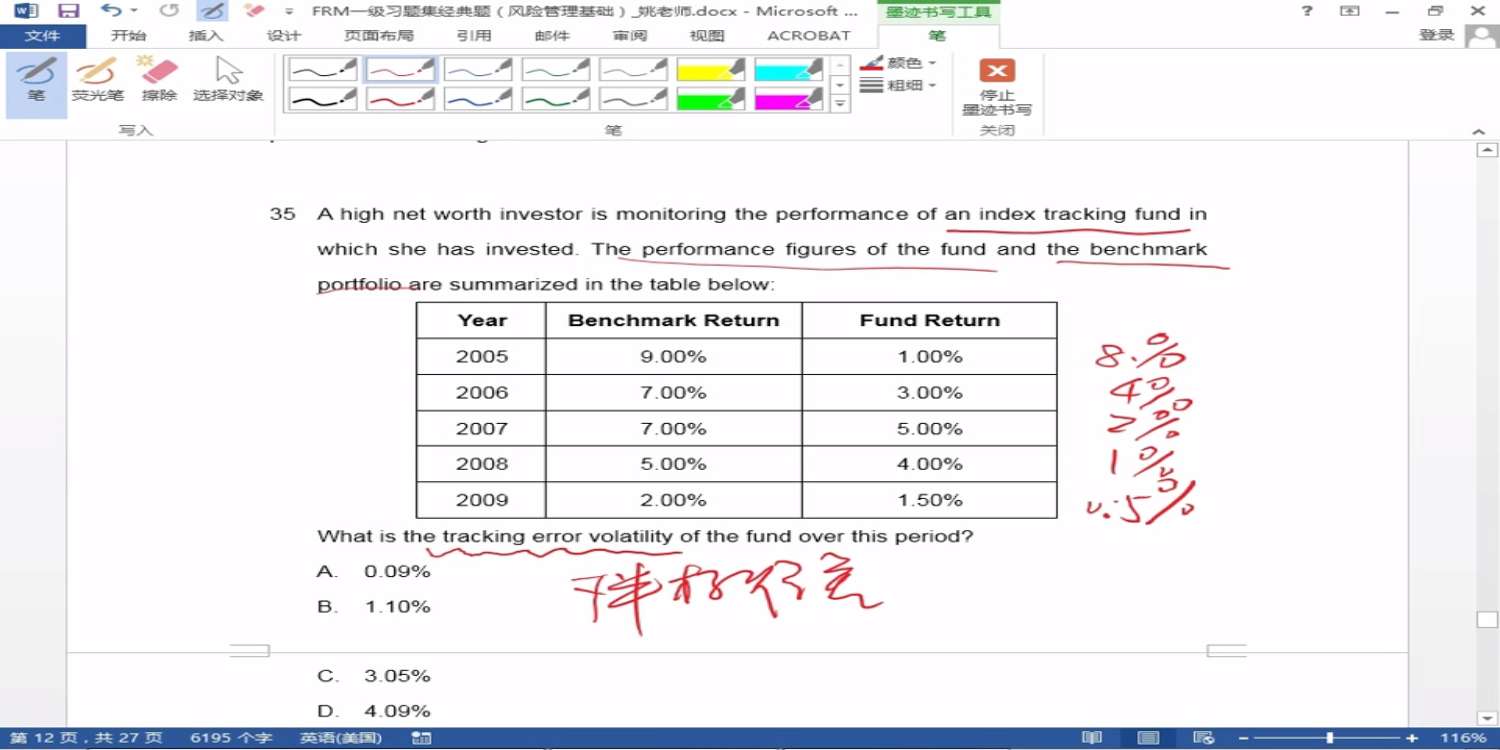Click the Word application icon in title bar
This screenshot has height=750, width=1500.
click(x=26, y=11)
